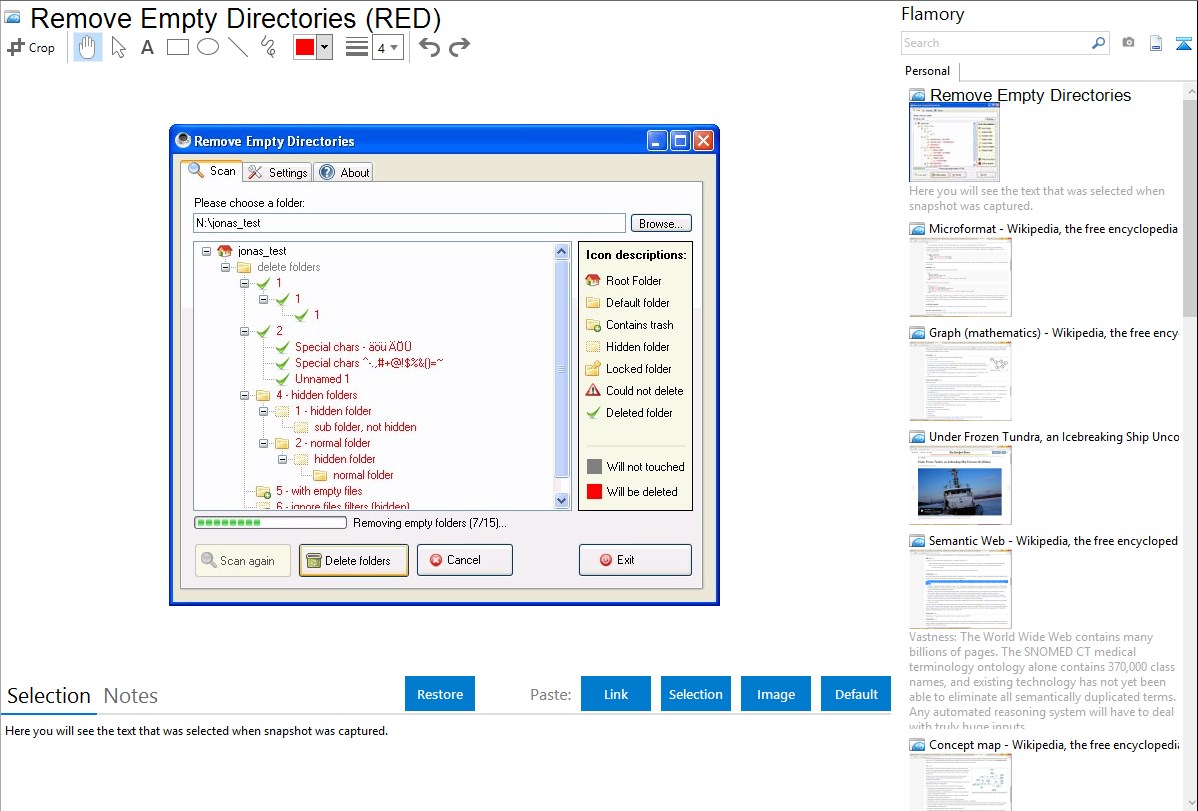1198x811 pixels.
Task: Collapse the delete folders node
Action: (x=225, y=267)
